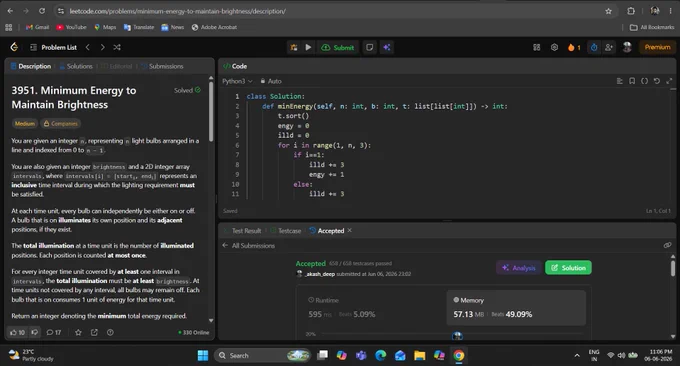Open the Gmail bookmark
680x366 pixels.
[37, 27]
